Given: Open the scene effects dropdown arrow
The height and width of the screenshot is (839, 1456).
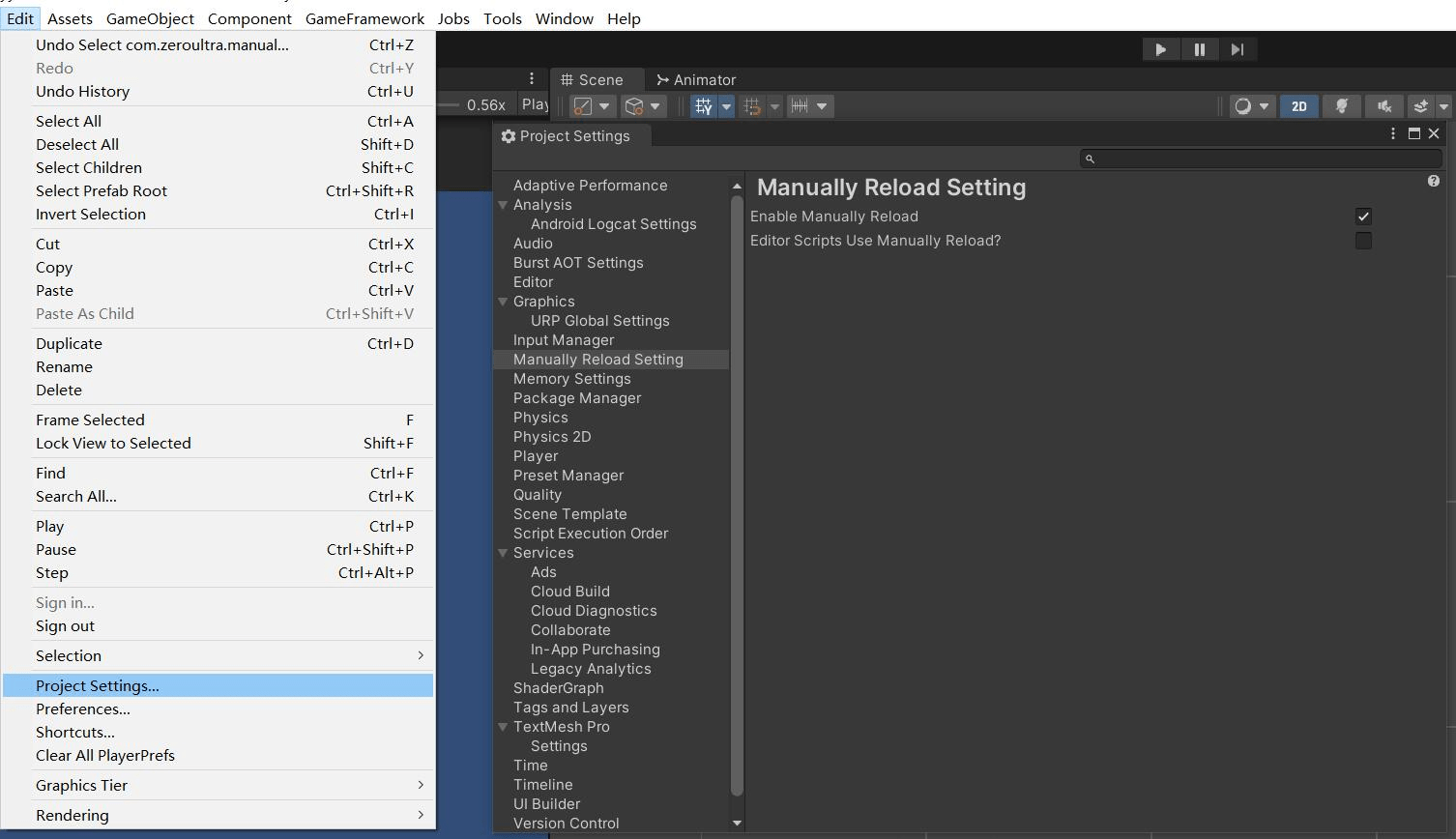Looking at the screenshot, I should click(1443, 106).
